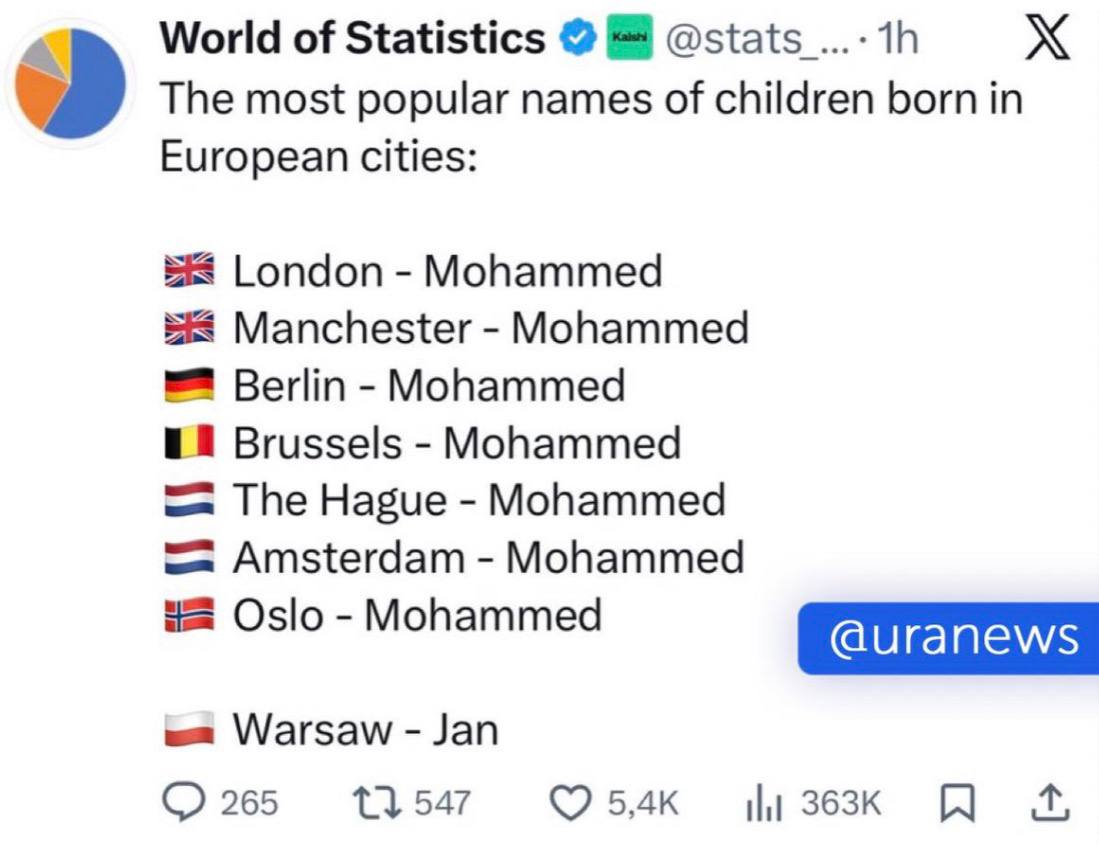Click the London - Mohammed line
The image size is (1099, 852).
(447, 271)
